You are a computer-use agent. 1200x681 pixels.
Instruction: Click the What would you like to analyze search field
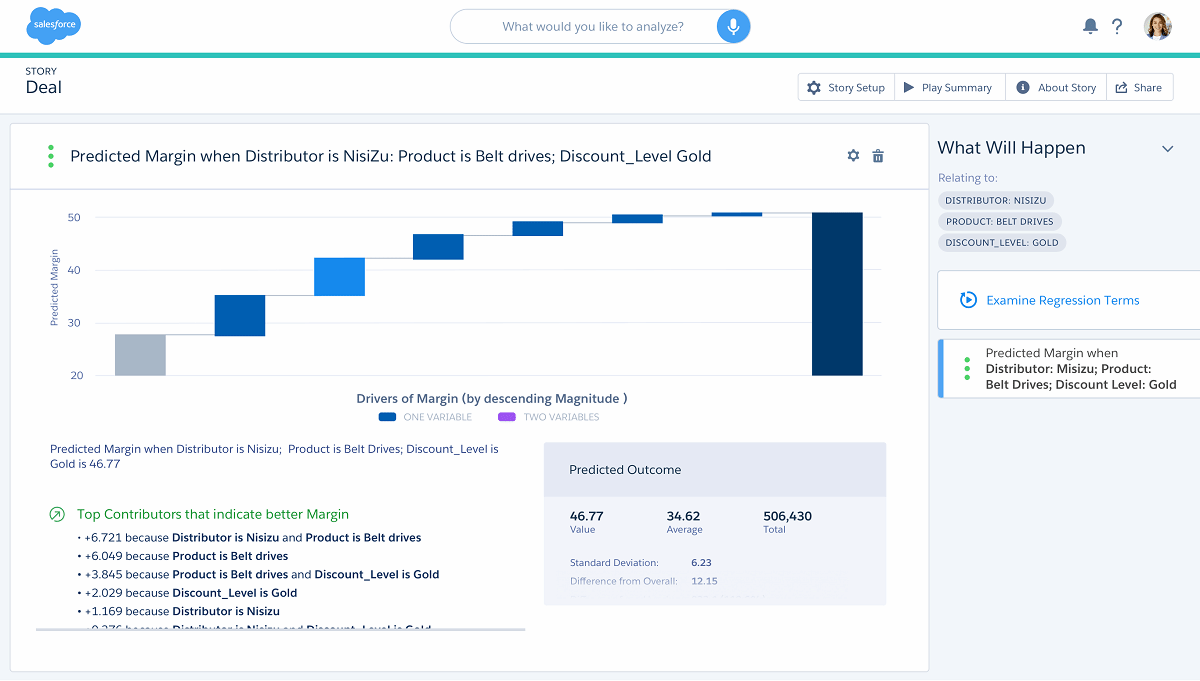tap(590, 26)
